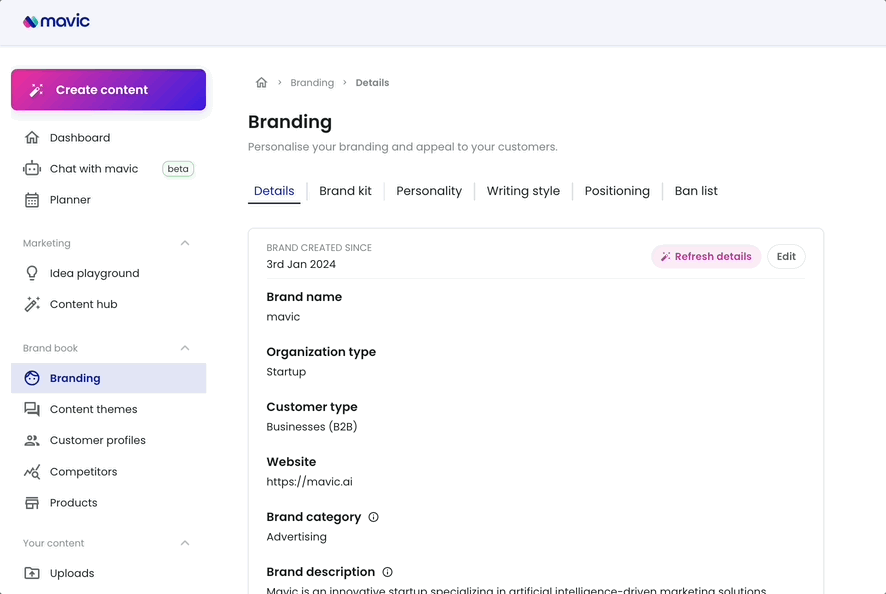
Task: Click the sparkle icon on Refresh details
Action: (x=666, y=257)
